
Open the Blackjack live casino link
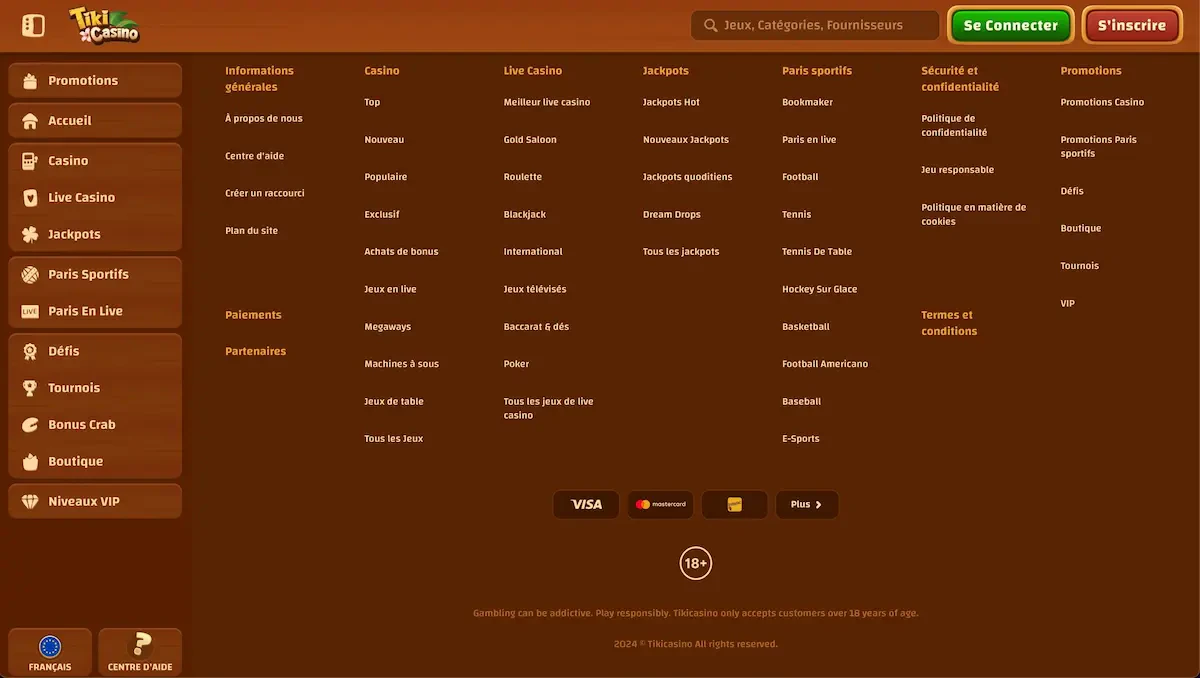(525, 215)
